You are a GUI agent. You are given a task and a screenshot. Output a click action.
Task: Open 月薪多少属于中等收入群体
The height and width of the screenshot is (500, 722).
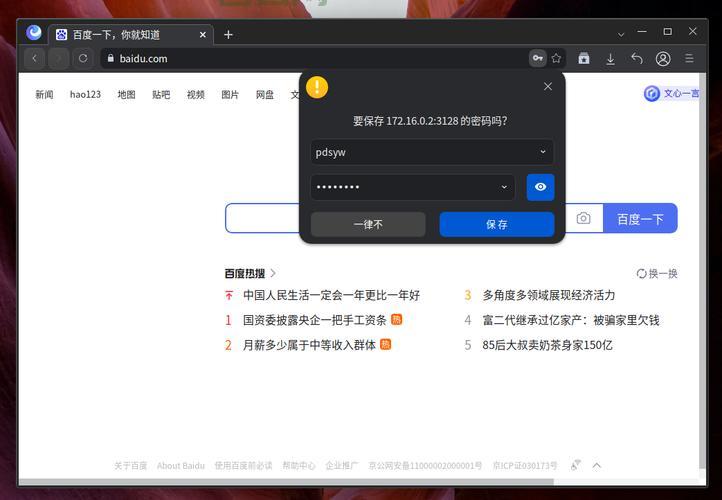point(309,345)
